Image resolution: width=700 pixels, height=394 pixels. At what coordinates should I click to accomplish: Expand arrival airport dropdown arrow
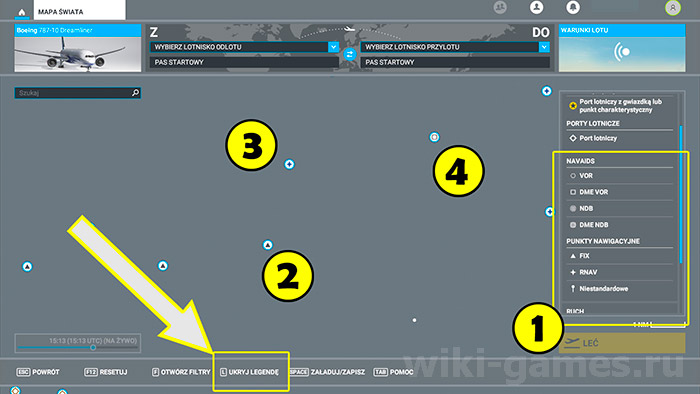[x=544, y=47]
